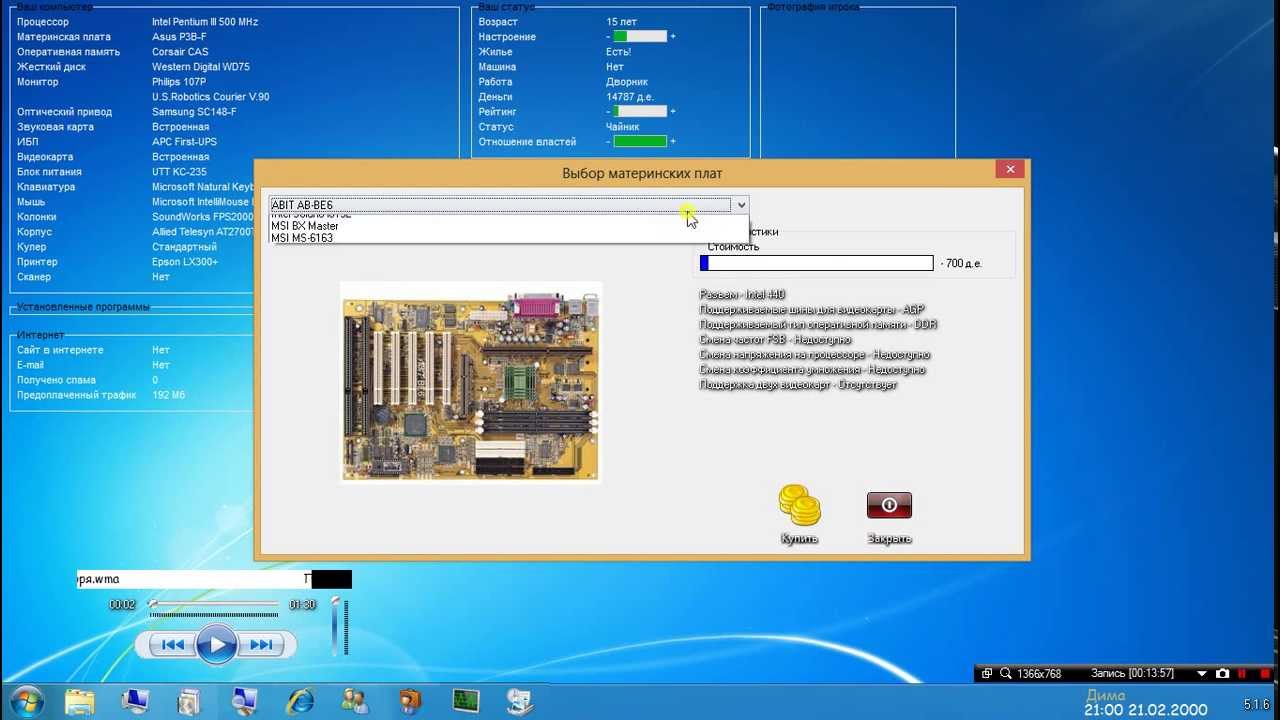Click the Закрыть label
Screen dimensions: 1280x720
point(889,539)
